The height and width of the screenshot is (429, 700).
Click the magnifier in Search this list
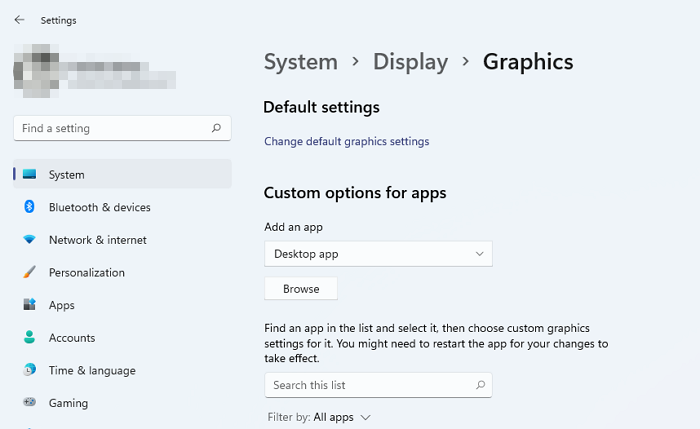pyautogui.click(x=480, y=385)
